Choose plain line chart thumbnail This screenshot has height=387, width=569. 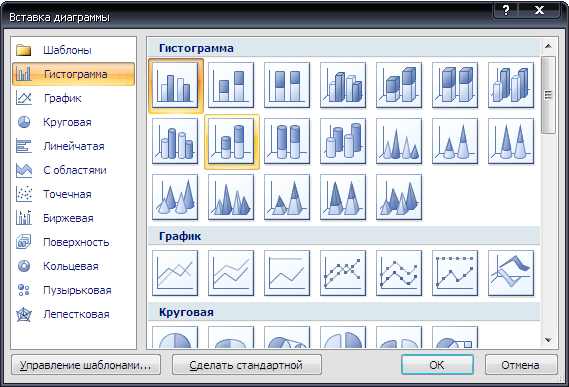(x=175, y=273)
